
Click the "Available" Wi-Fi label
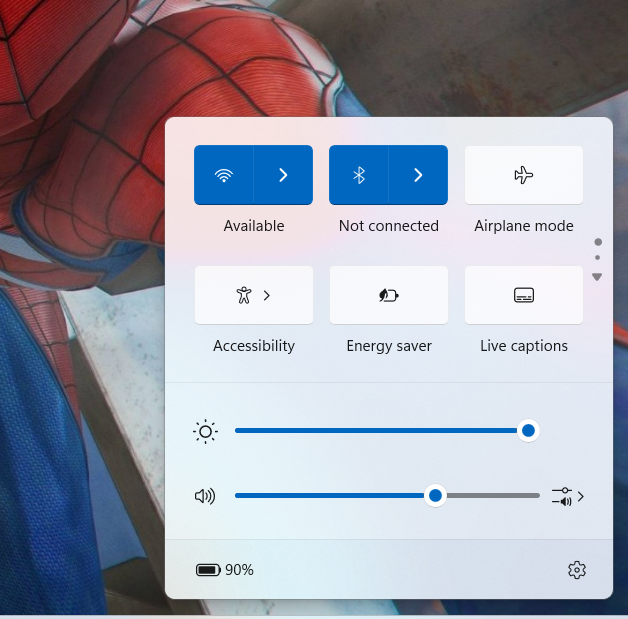[x=254, y=226]
